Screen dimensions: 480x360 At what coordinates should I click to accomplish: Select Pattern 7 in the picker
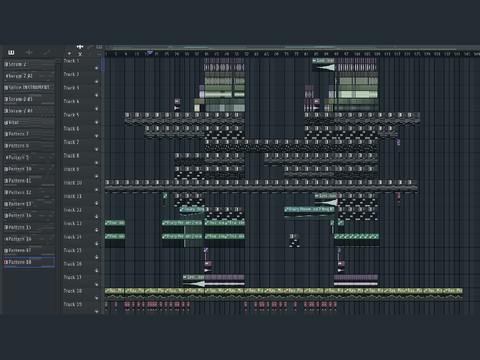tap(29, 134)
